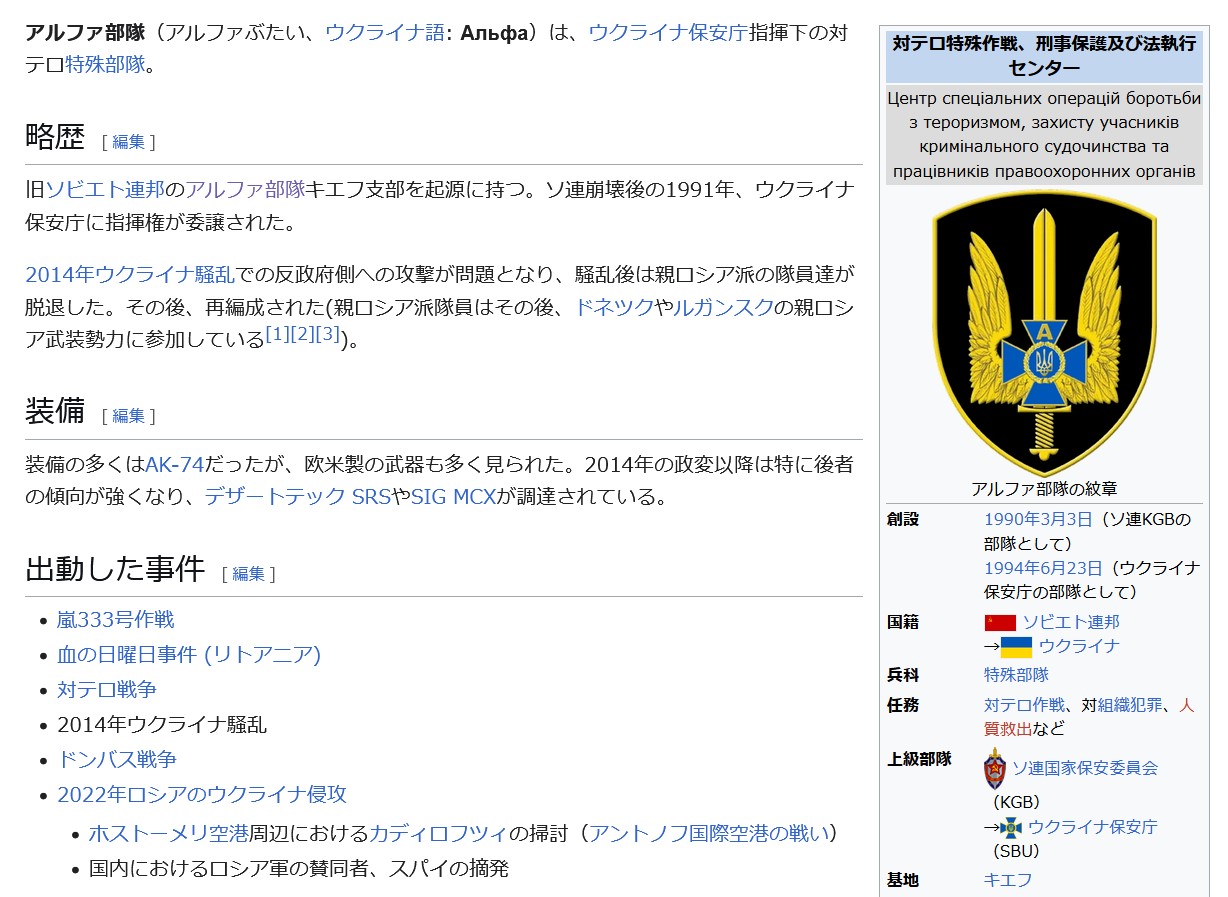Click the 出動した事件 heading
The height and width of the screenshot is (897, 1228).
pyautogui.click(x=115, y=569)
